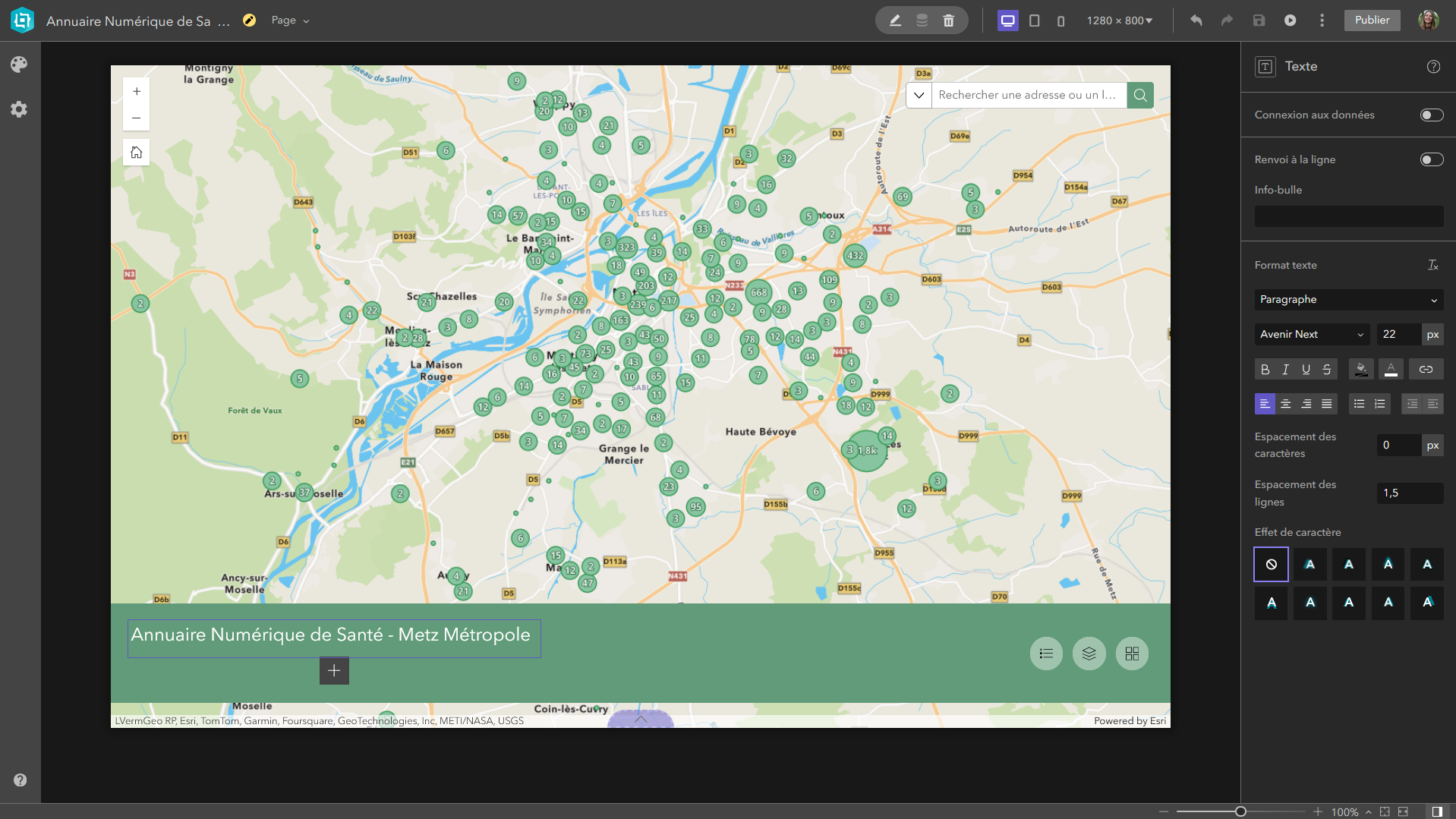Run the map address search
This screenshot has height=819, width=1456.
(x=1140, y=95)
